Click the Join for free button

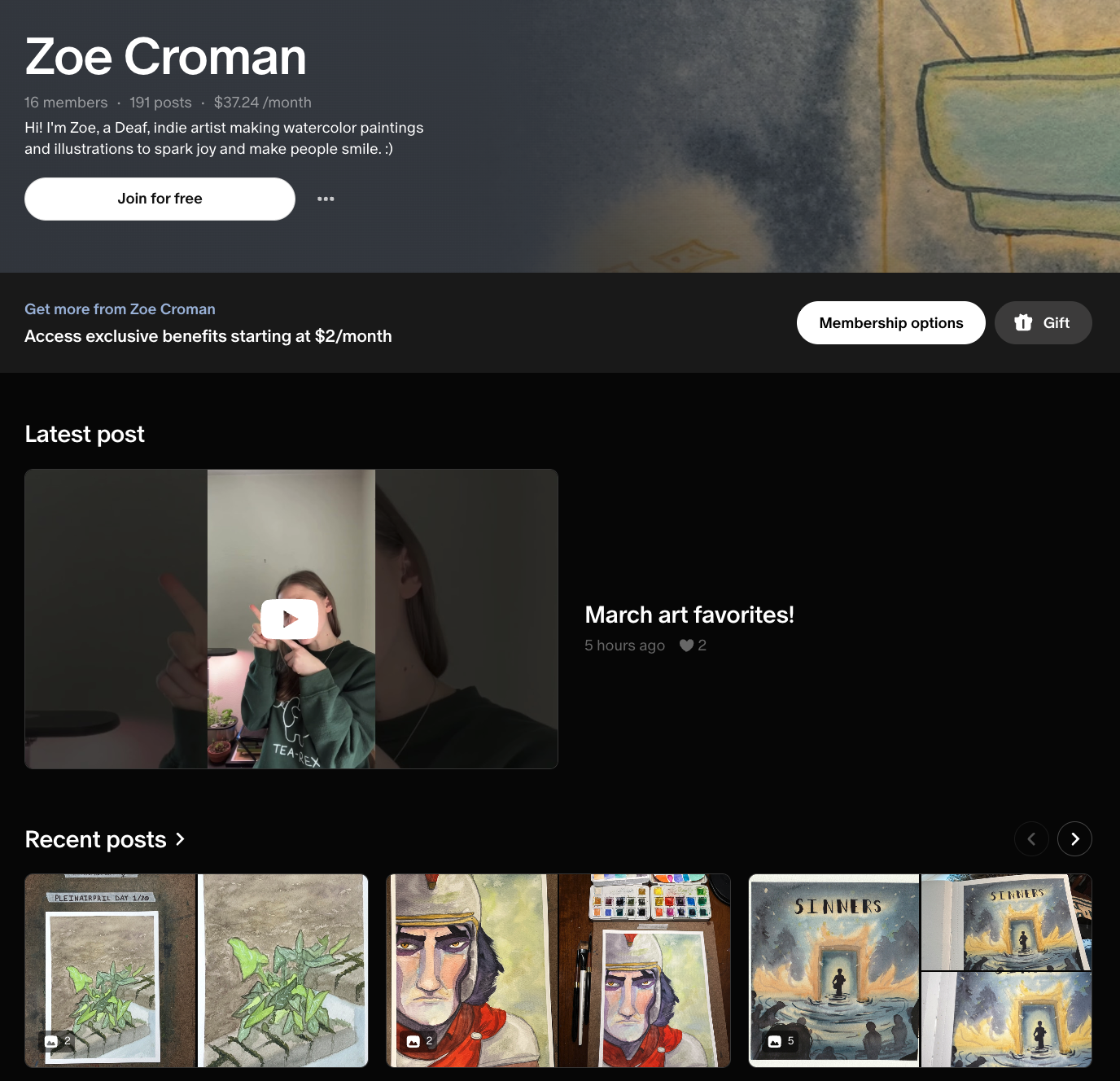click(160, 199)
